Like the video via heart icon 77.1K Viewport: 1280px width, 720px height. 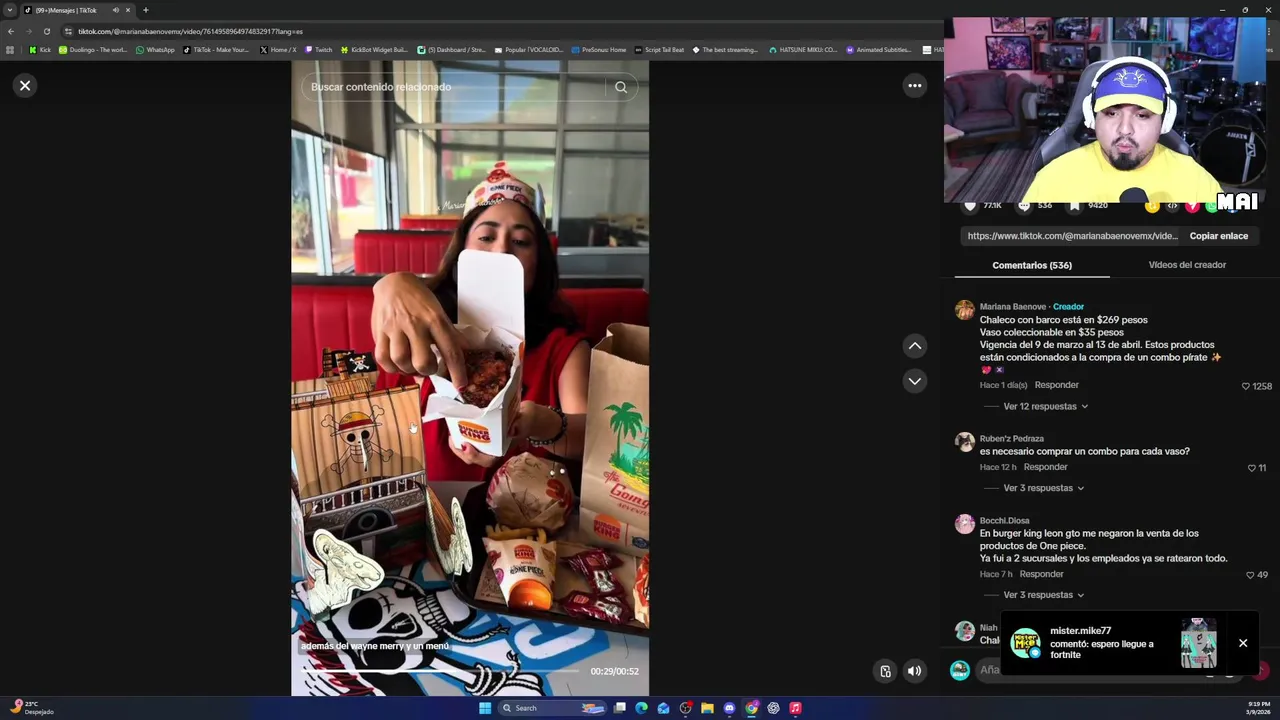[x=970, y=205]
